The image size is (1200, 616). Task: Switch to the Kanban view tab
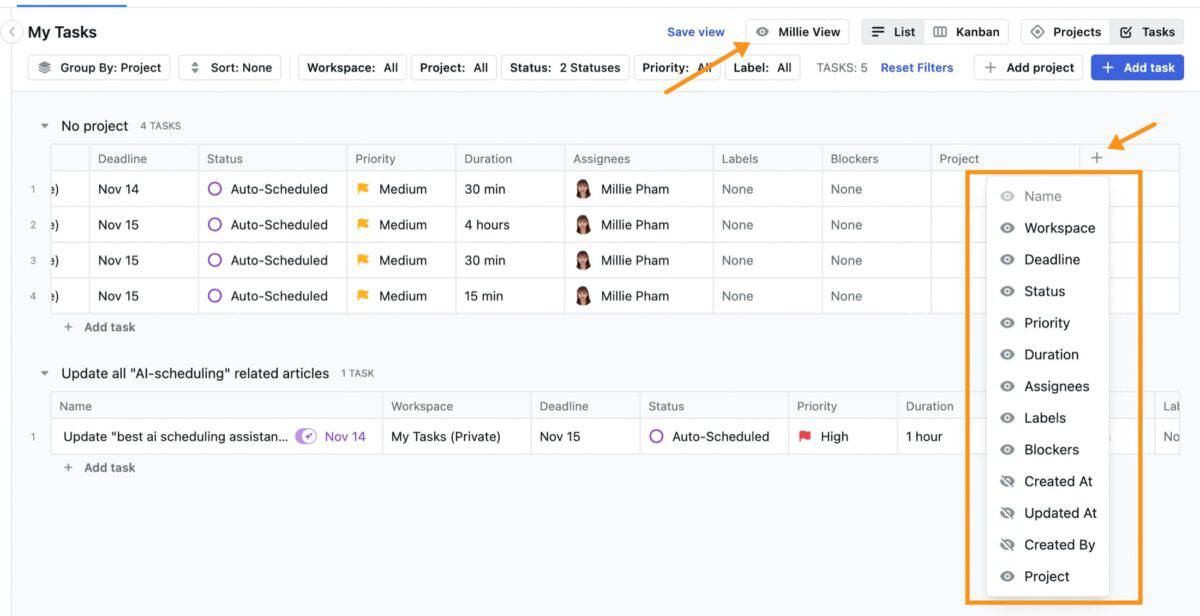click(966, 32)
